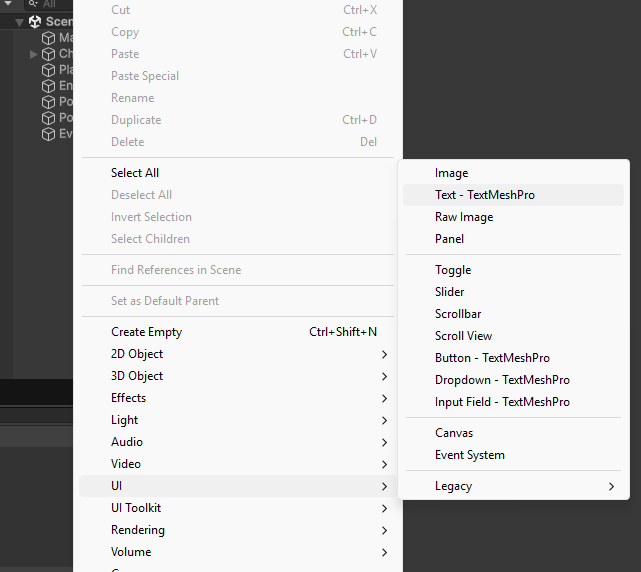The image size is (641, 572).
Task: Create a Scroll View element
Action: pyautogui.click(x=513, y=336)
